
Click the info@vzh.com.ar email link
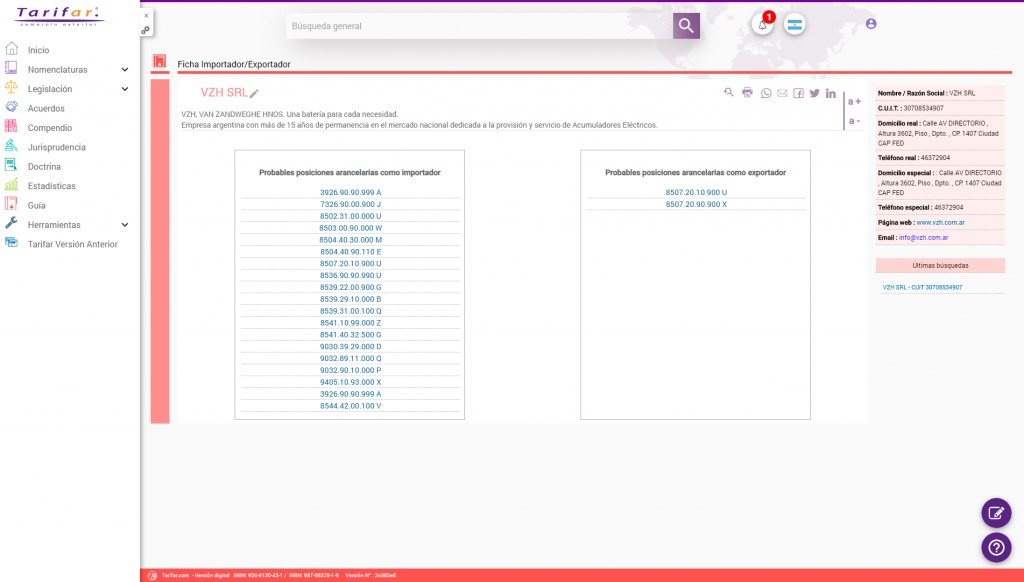click(x=923, y=238)
